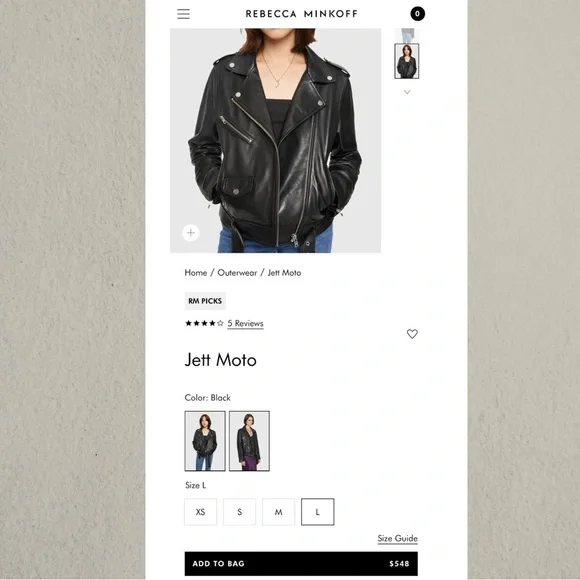Zoom product image with plus icon
The width and height of the screenshot is (580, 580).
pos(191,233)
